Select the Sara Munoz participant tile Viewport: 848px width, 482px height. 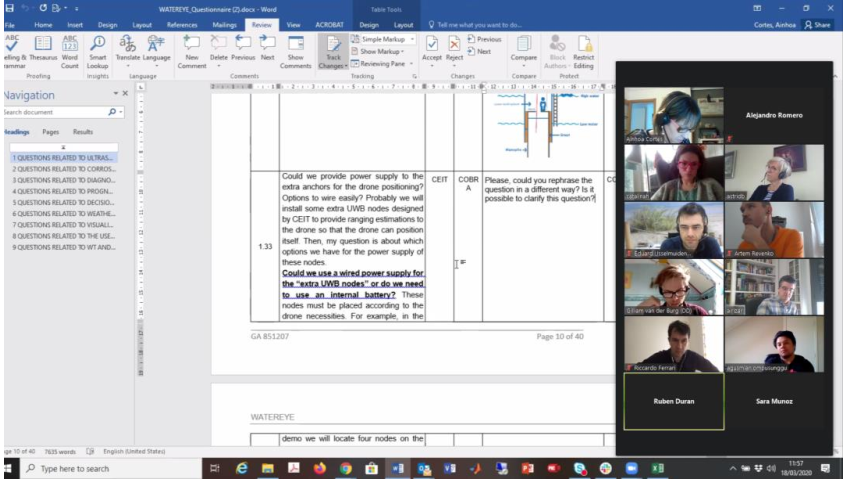pyautogui.click(x=774, y=401)
